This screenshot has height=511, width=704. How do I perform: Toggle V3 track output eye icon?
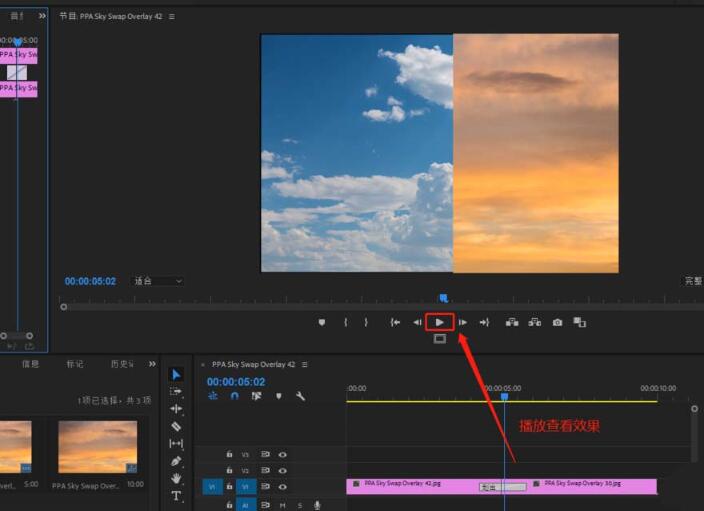pyautogui.click(x=282, y=454)
